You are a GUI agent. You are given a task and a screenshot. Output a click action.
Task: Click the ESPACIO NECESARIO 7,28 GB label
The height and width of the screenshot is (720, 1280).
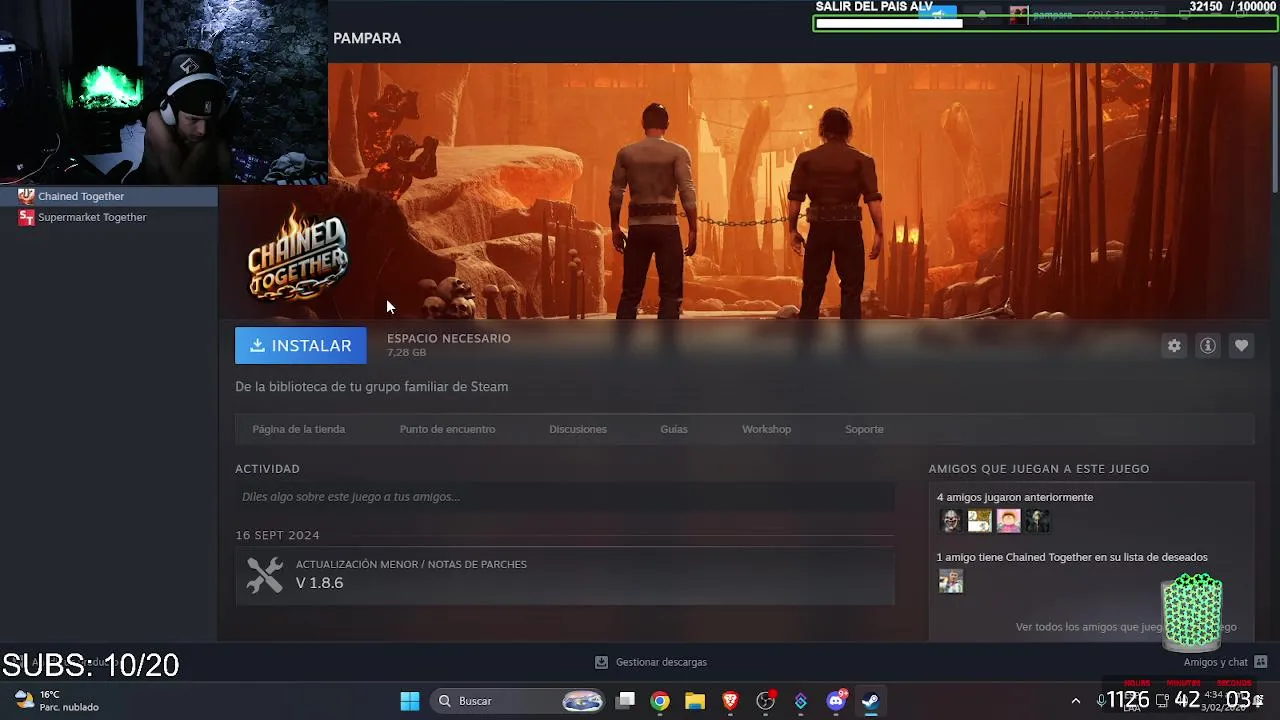449,345
